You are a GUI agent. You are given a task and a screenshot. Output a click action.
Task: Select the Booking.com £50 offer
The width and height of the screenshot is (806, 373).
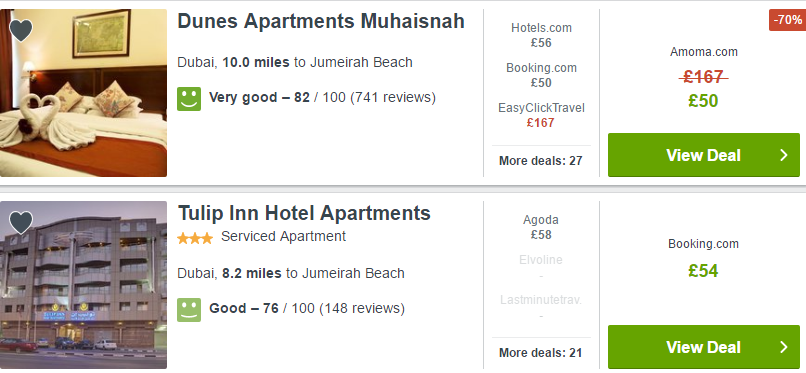(541, 75)
